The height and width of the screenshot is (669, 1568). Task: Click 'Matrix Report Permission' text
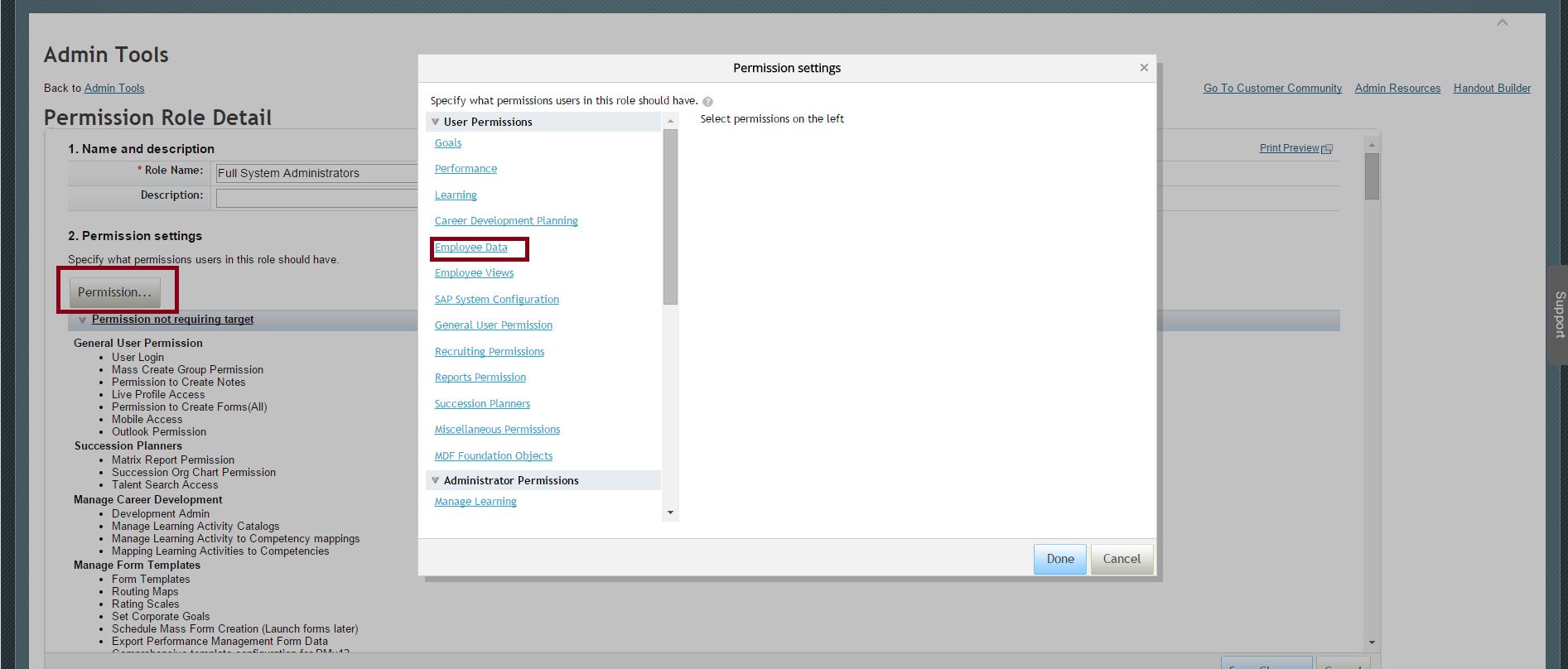coord(173,460)
